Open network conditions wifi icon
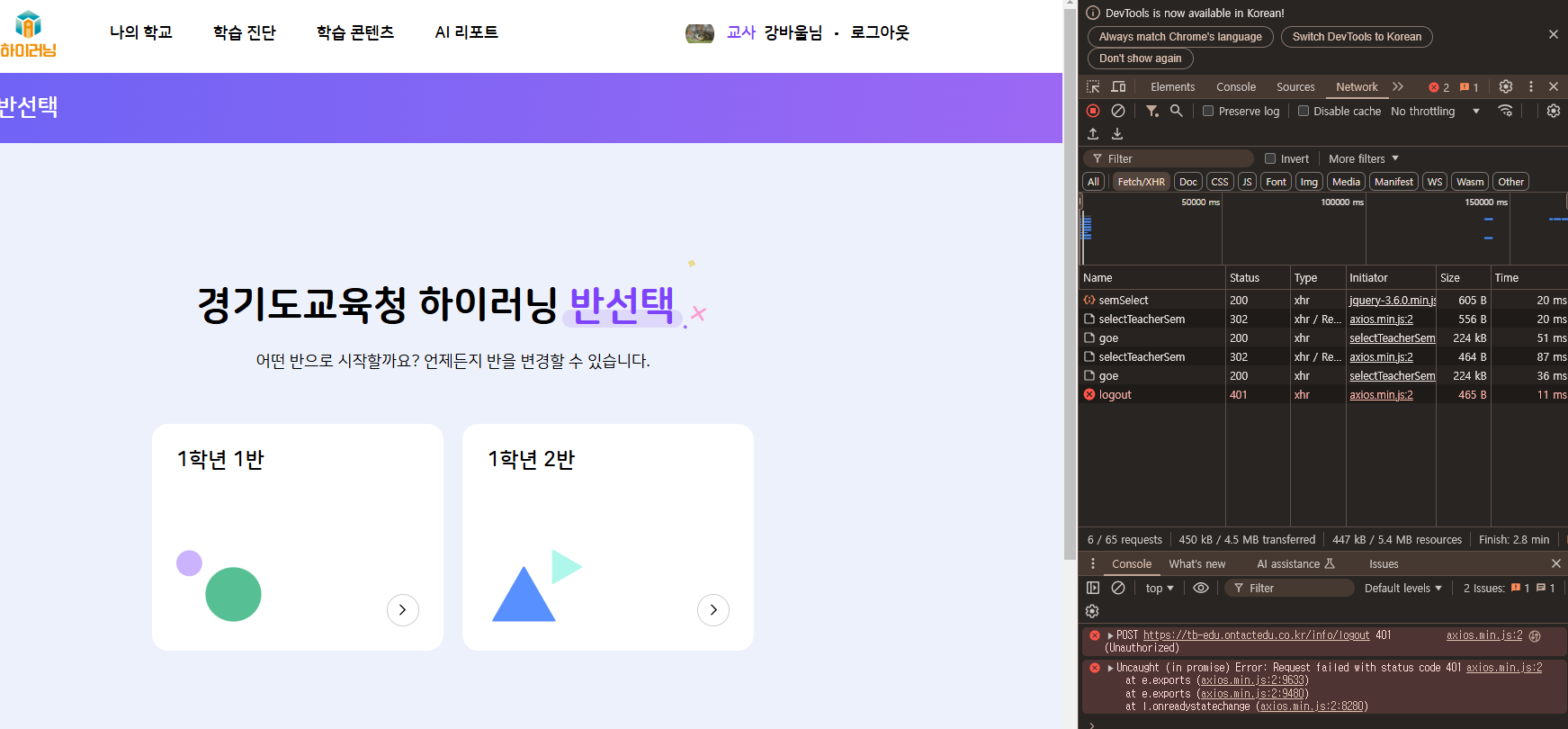Viewport: 1568px width, 729px height. tap(1505, 111)
